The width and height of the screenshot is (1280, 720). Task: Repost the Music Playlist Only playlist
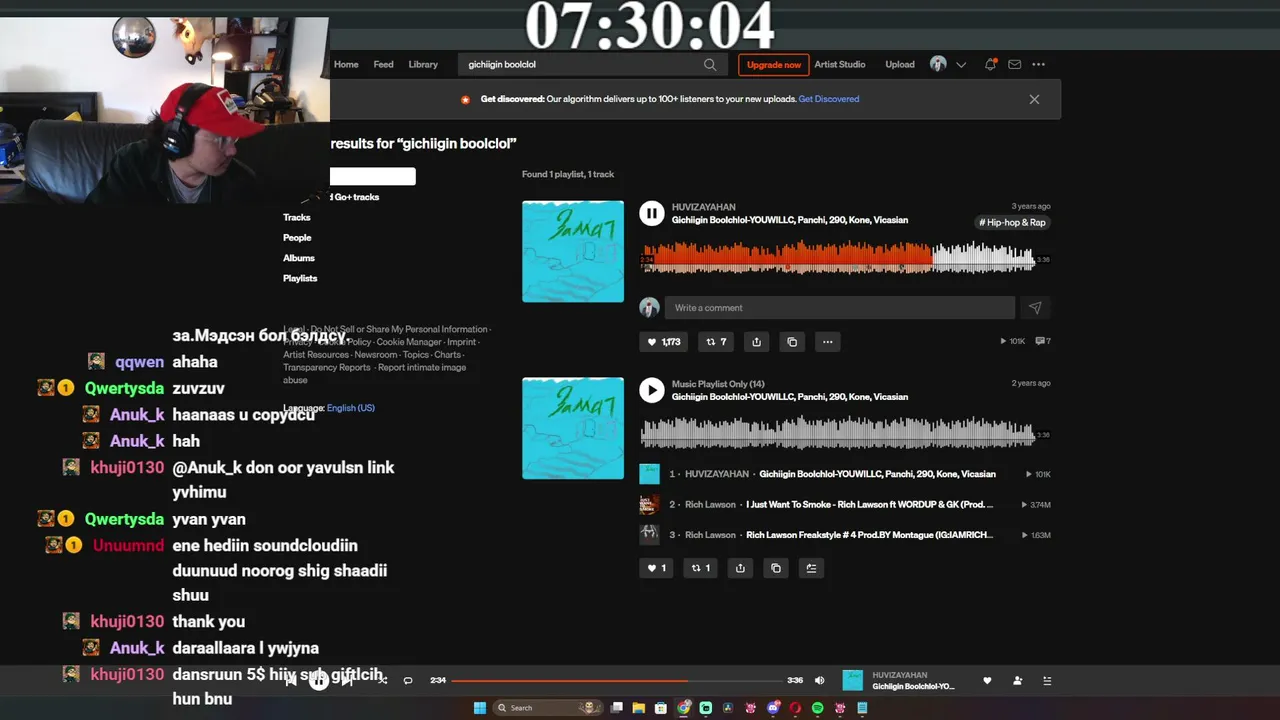click(x=700, y=568)
